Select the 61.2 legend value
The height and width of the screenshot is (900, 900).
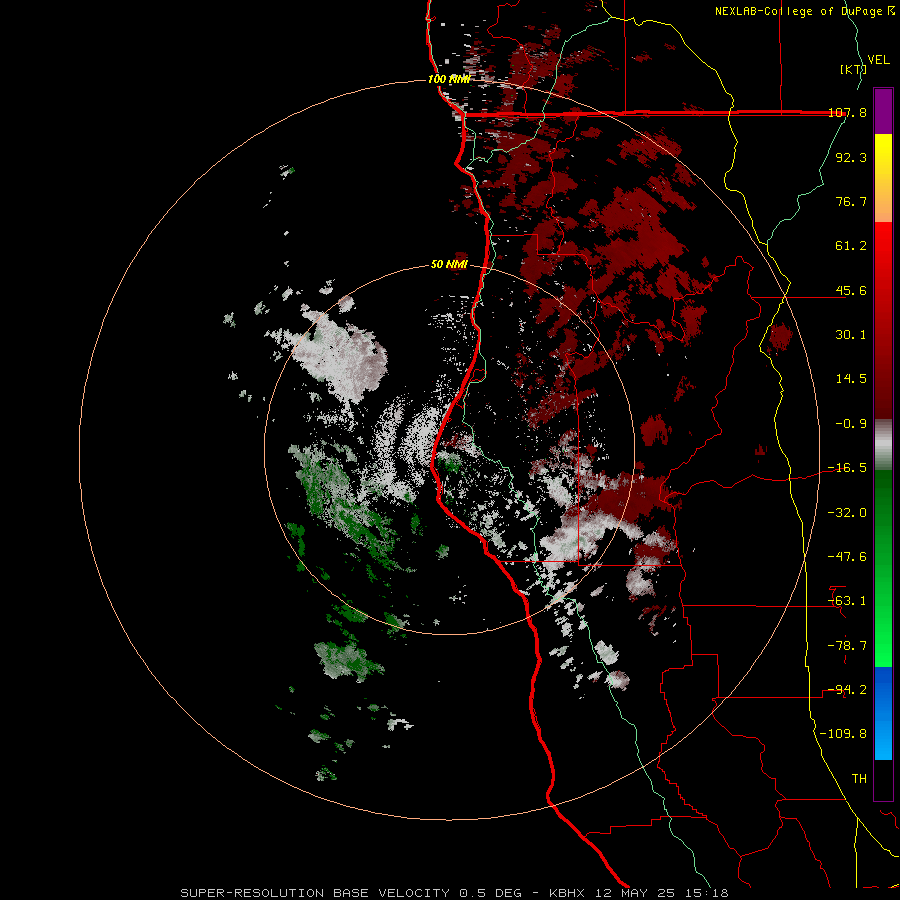851,246
